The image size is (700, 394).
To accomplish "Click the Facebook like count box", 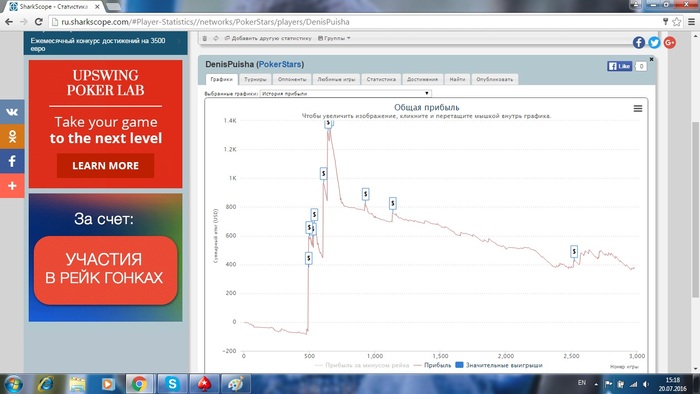I will pyautogui.click(x=641, y=66).
